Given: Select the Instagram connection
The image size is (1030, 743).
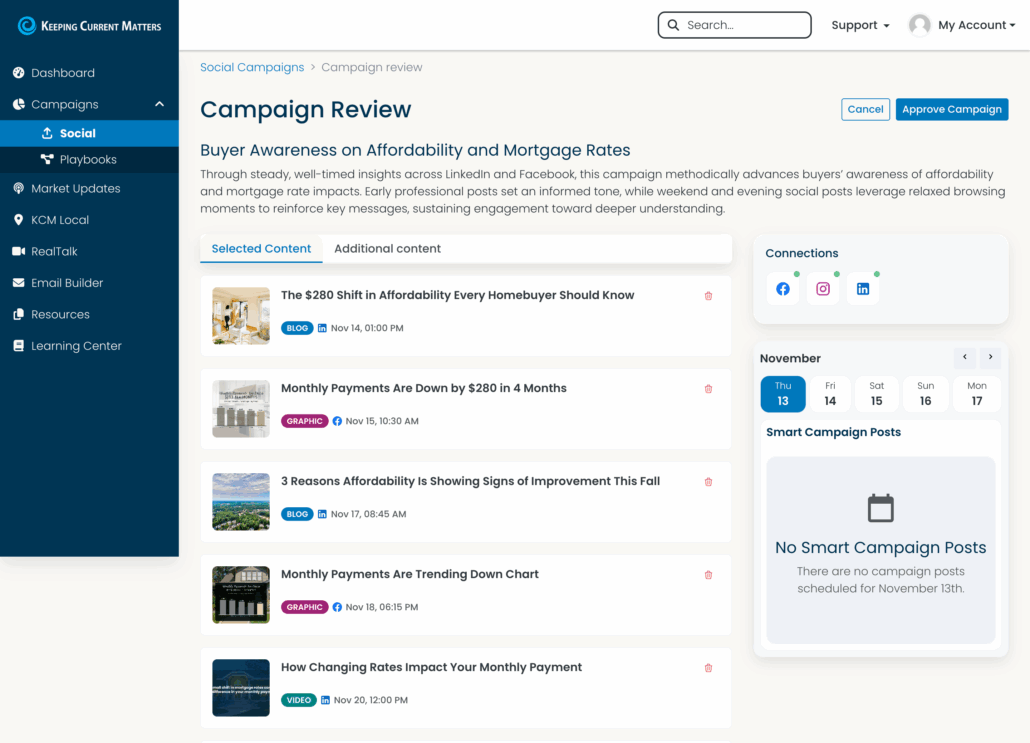Looking at the screenshot, I should tap(823, 288).
